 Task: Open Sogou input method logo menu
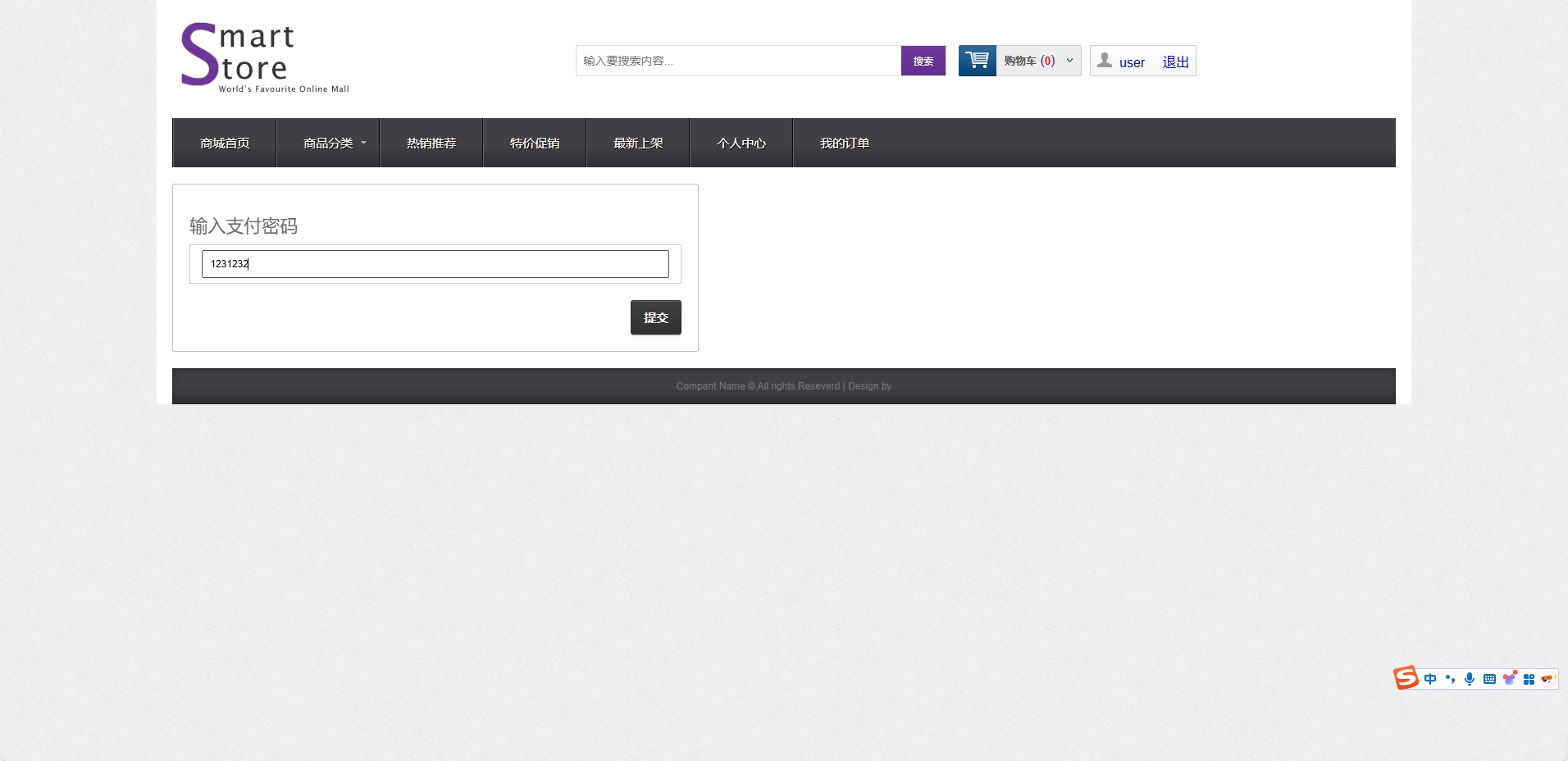1406,678
